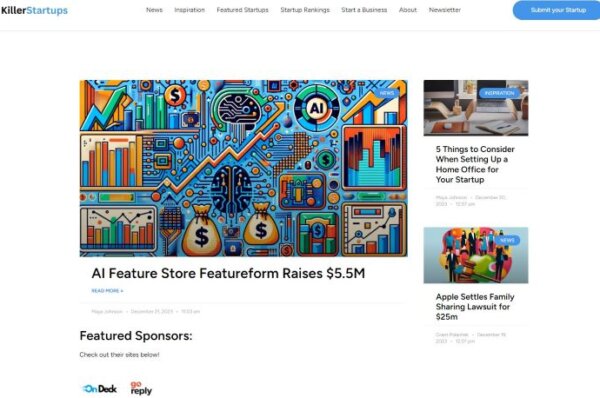This screenshot has height=398, width=600.
Task: Click the NEWS badge on the AI image
Action: [x=386, y=93]
